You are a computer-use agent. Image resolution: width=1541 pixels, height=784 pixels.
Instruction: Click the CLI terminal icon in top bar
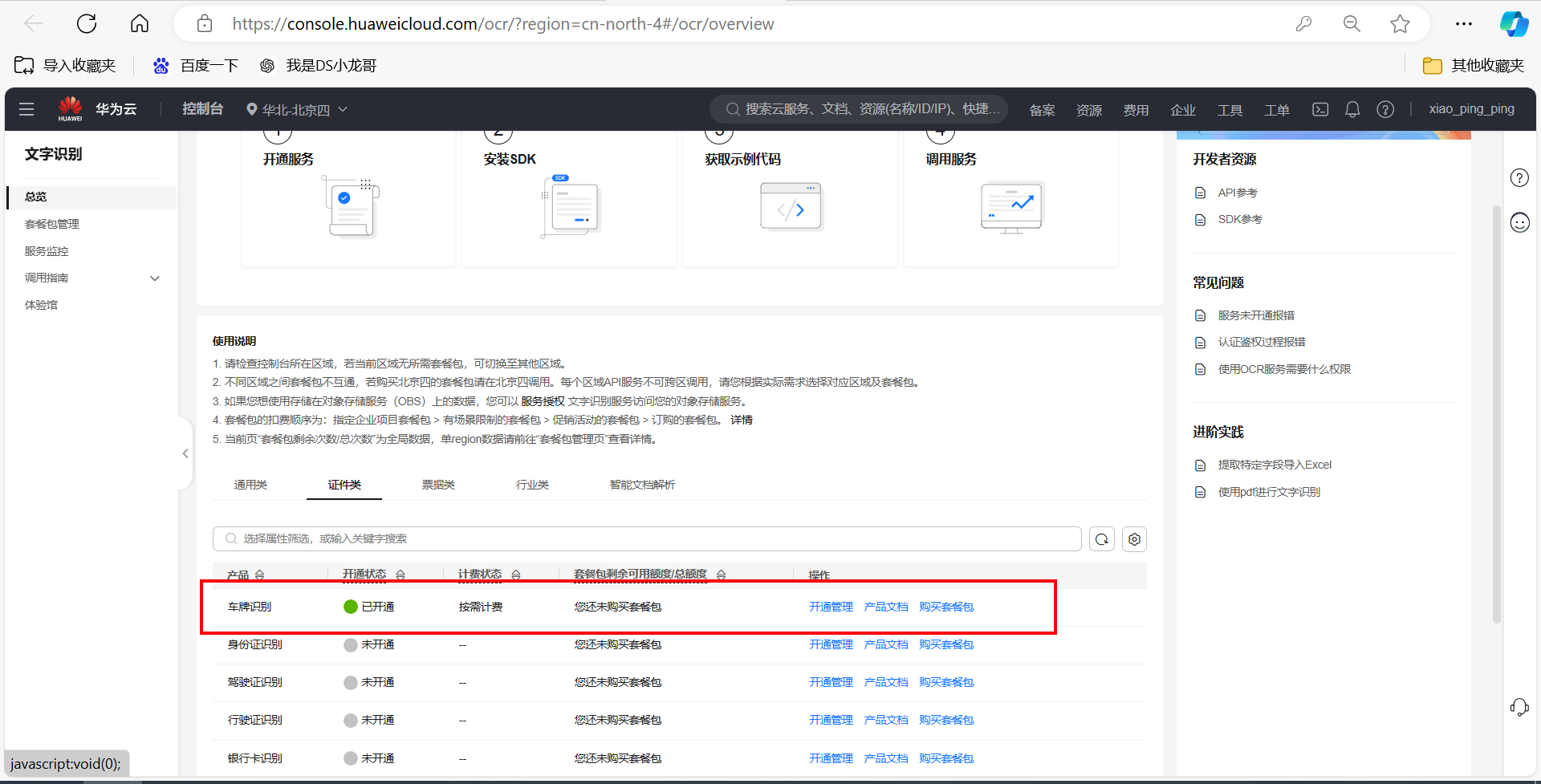point(1319,109)
